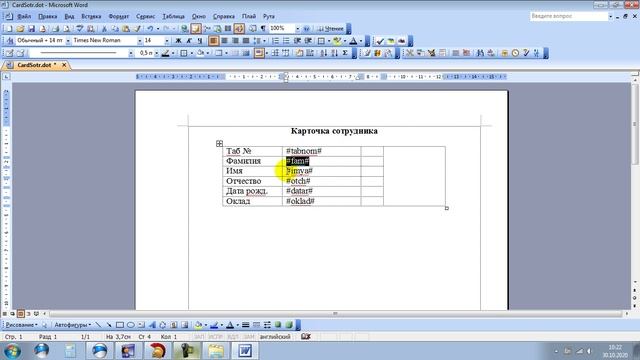The height and width of the screenshot is (360, 640).
Task: Open the Таблица menu
Action: pyautogui.click(x=173, y=16)
